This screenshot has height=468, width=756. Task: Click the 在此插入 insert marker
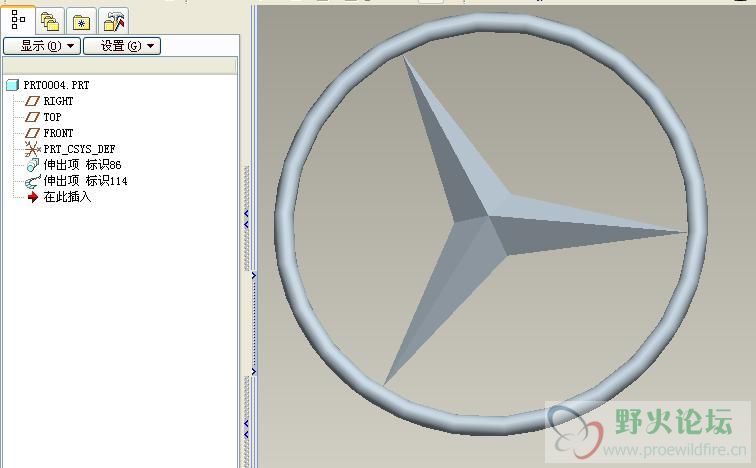67,197
